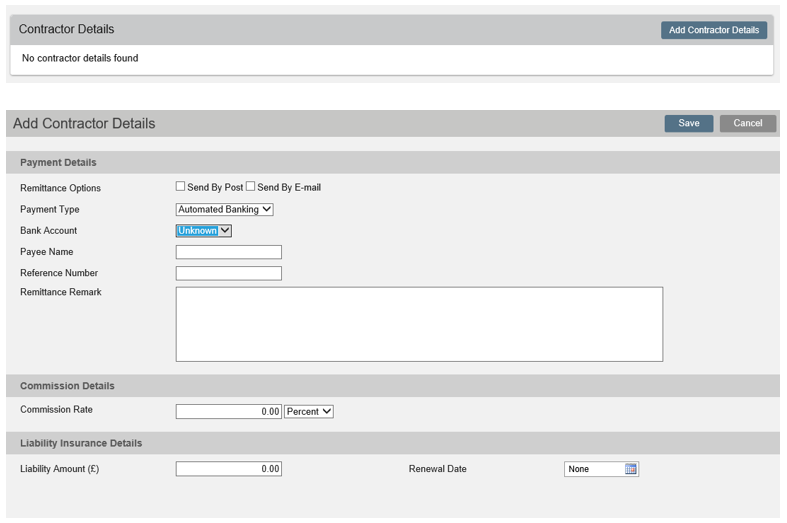This screenshot has width=787, height=523.
Task: Select the Liability Amount input field
Action: (x=228, y=469)
